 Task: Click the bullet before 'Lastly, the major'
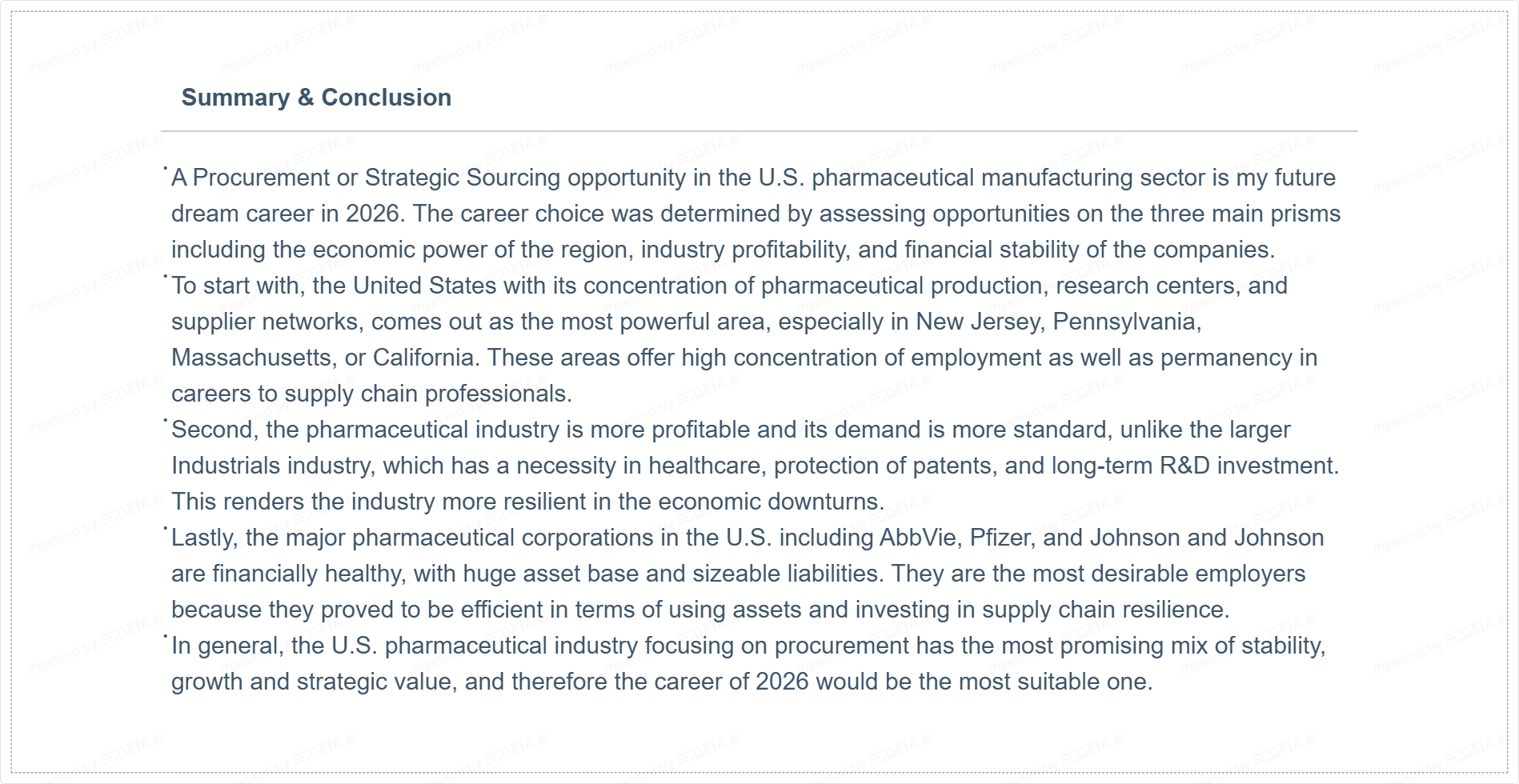click(x=166, y=528)
